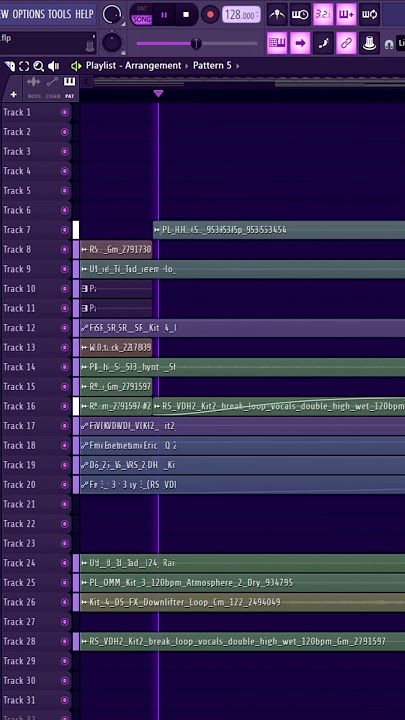405x720 pixels.
Task: Click the Pattern 5 breadcrumb
Action: (x=212, y=66)
